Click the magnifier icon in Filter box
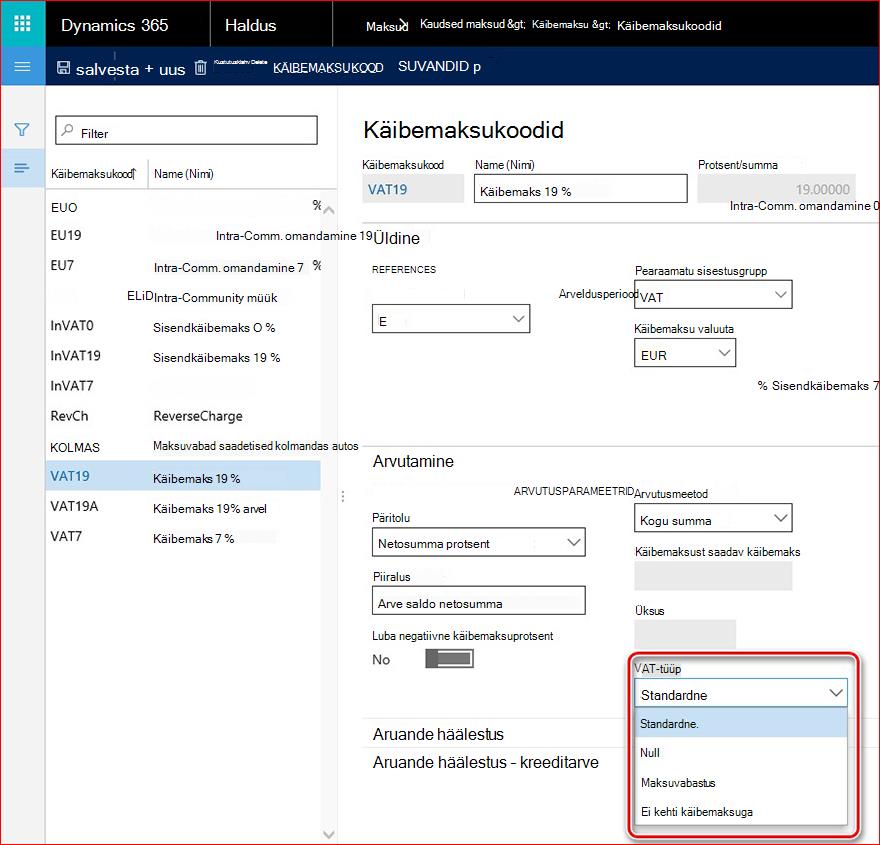880x845 pixels. click(x=68, y=130)
